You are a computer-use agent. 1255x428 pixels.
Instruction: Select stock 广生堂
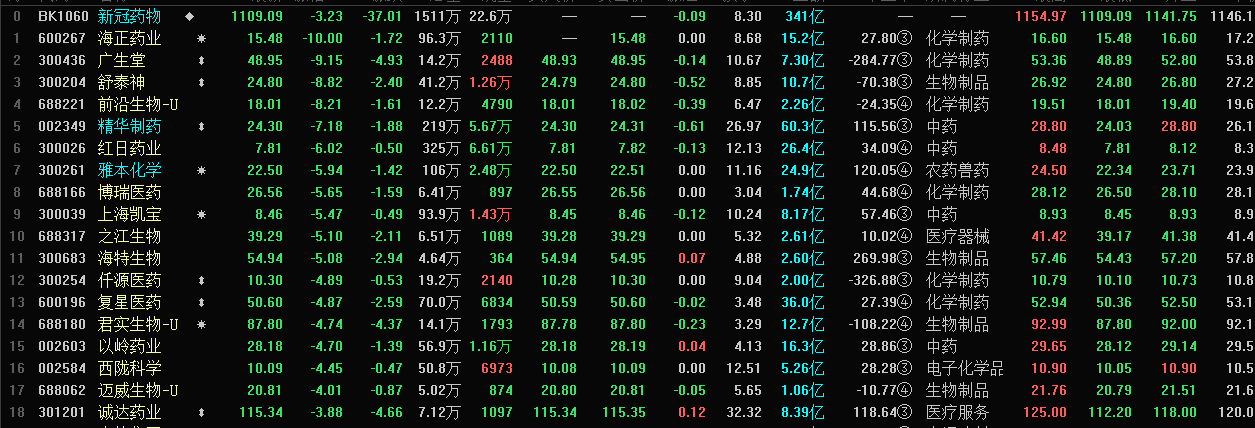[121, 60]
